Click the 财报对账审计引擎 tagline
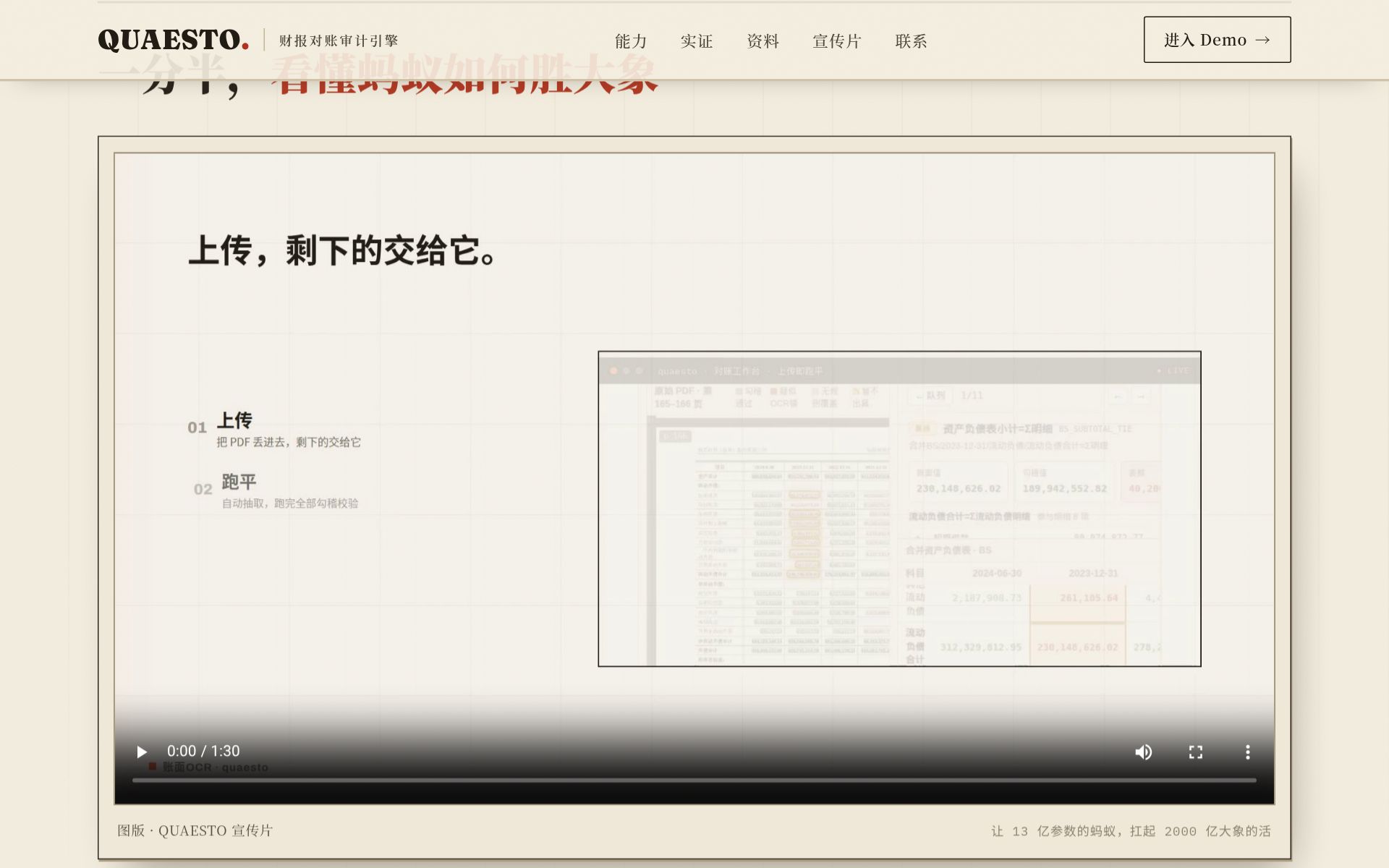Viewport: 1389px width, 868px height. click(x=339, y=41)
